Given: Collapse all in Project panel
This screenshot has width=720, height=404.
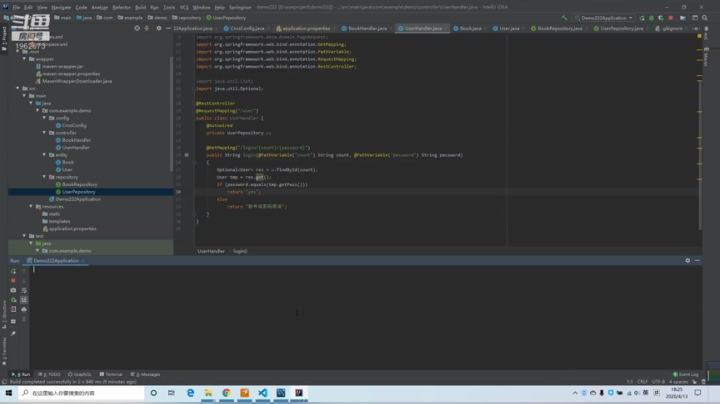Looking at the screenshot, I should [146, 28].
